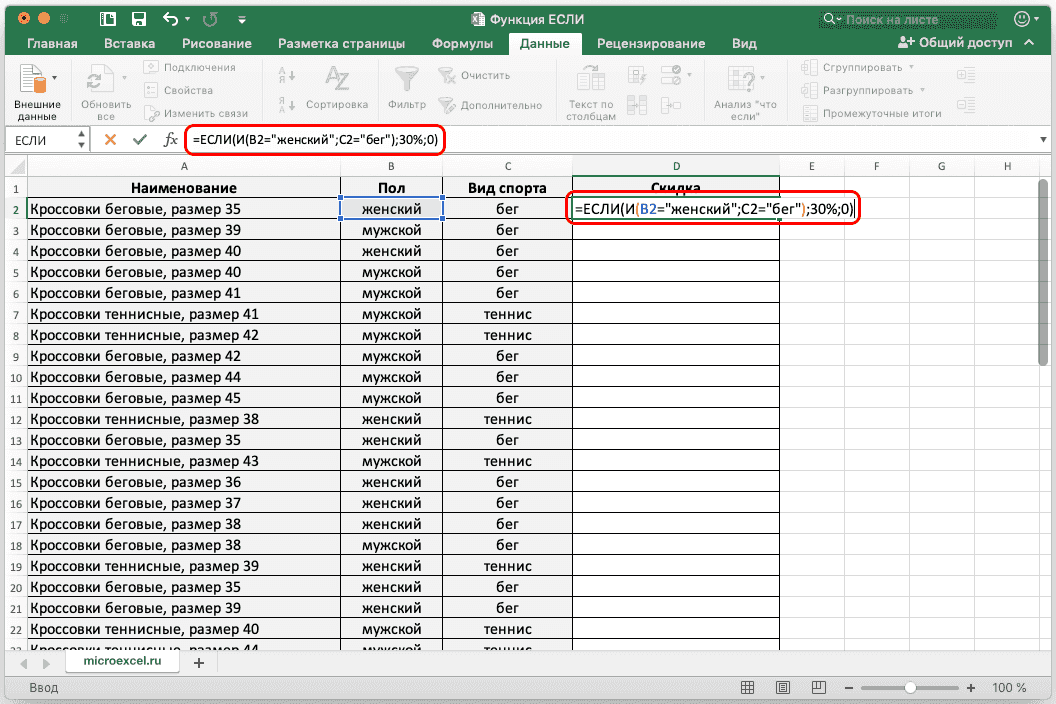
Task: Open the Insert Function fx dialog
Action: click(x=171, y=140)
